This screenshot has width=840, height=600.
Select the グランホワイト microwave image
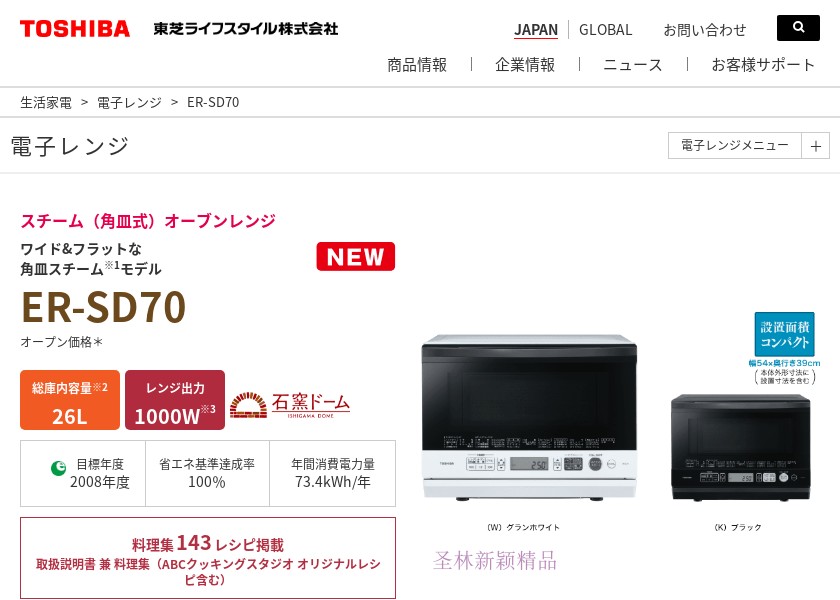tap(529, 418)
